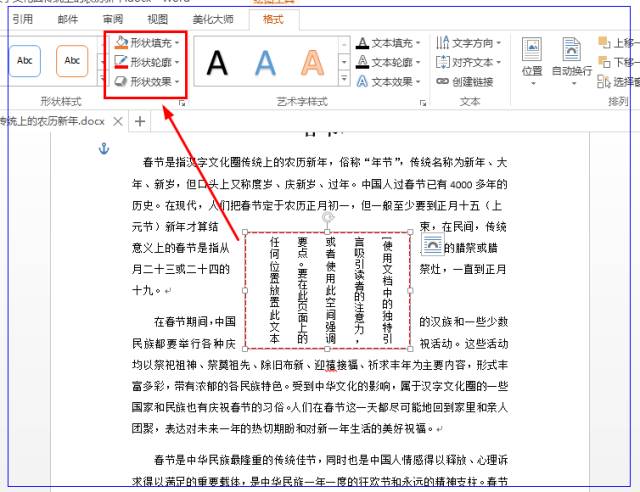Screen dimensions: 640x492
Task: Expand the 文本效果 dropdown arrow
Action: click(418, 82)
